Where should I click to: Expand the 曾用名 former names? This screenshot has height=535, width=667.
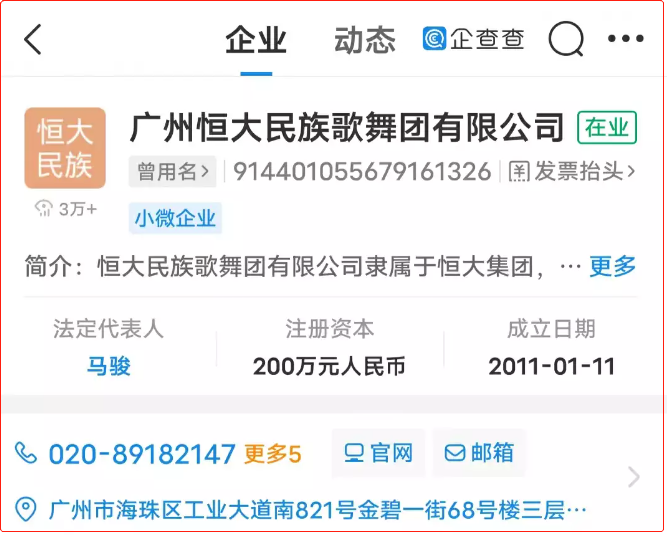click(173, 172)
